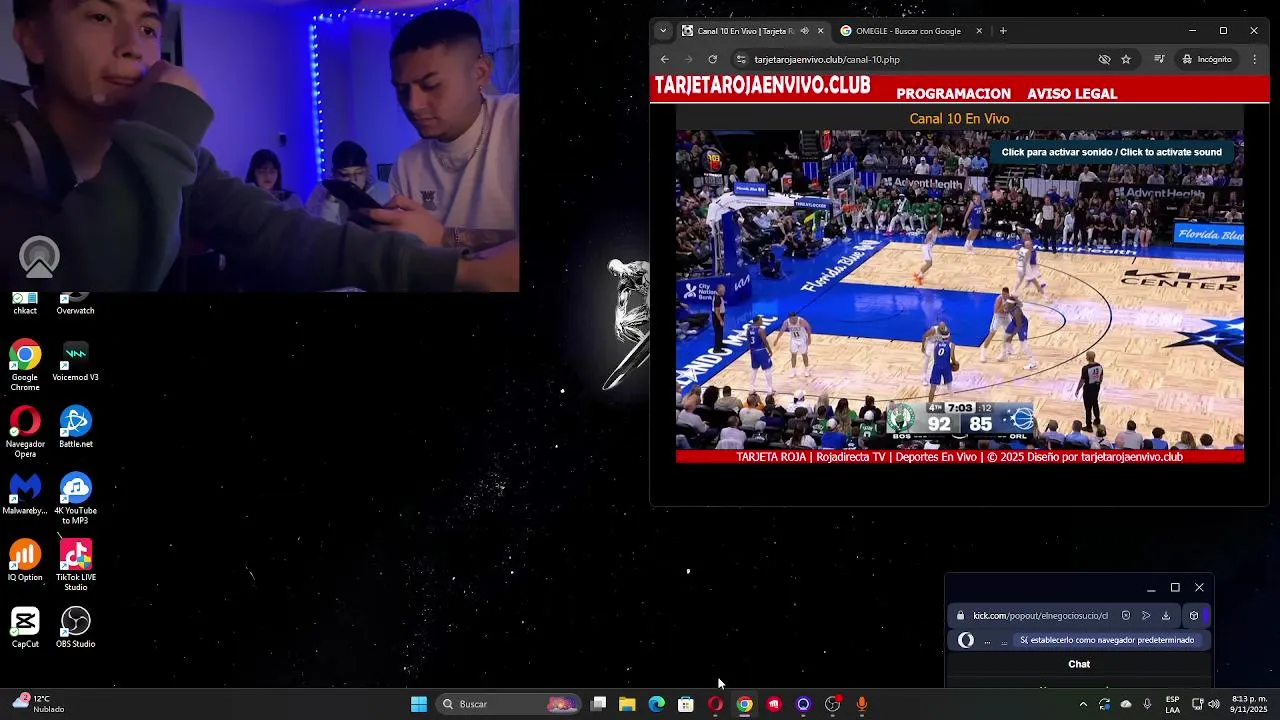Reload the tarjetarojaenvivo page

pos(713,59)
